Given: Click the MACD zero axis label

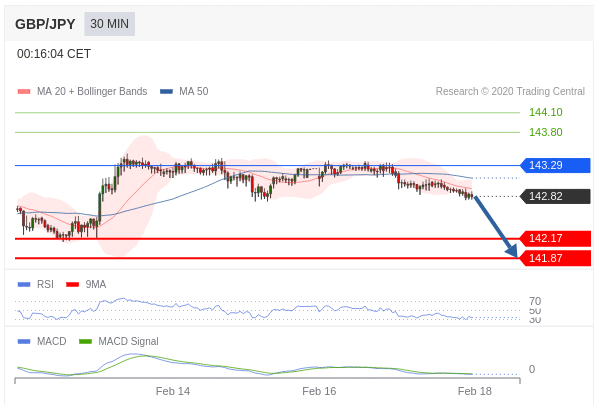Looking at the screenshot, I should (x=532, y=369).
